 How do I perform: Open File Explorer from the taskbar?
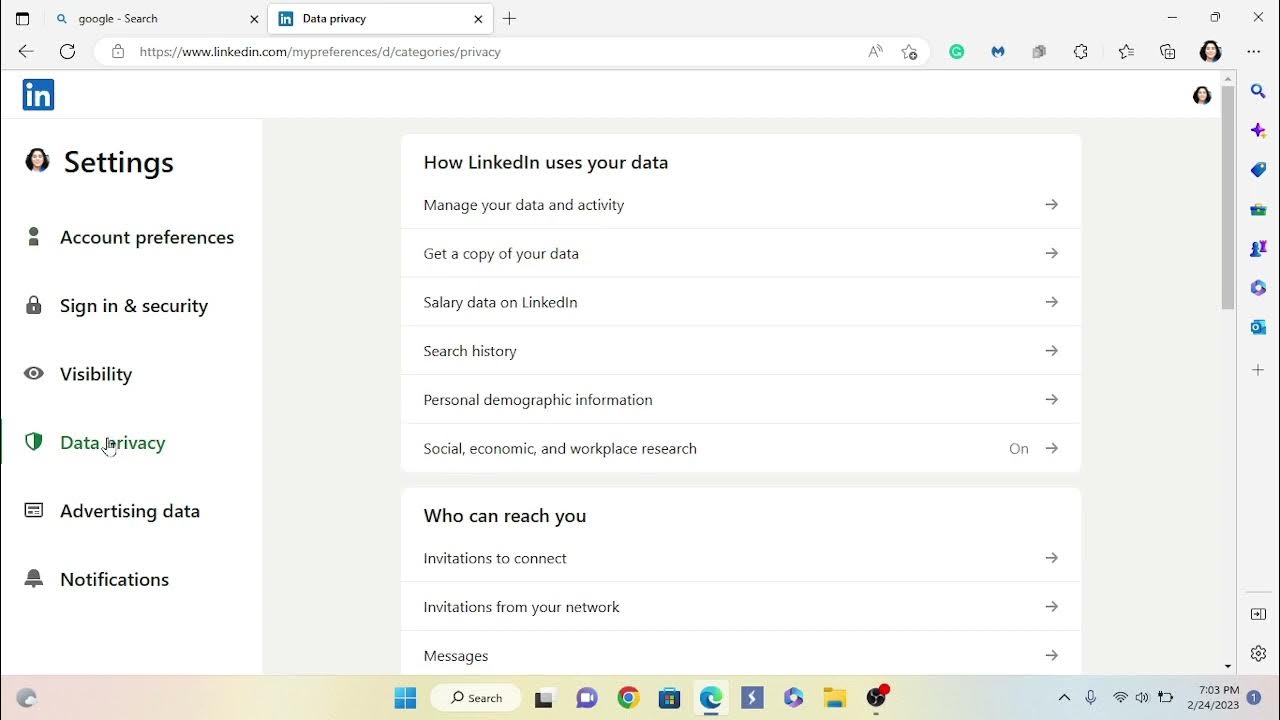pyautogui.click(x=835, y=698)
